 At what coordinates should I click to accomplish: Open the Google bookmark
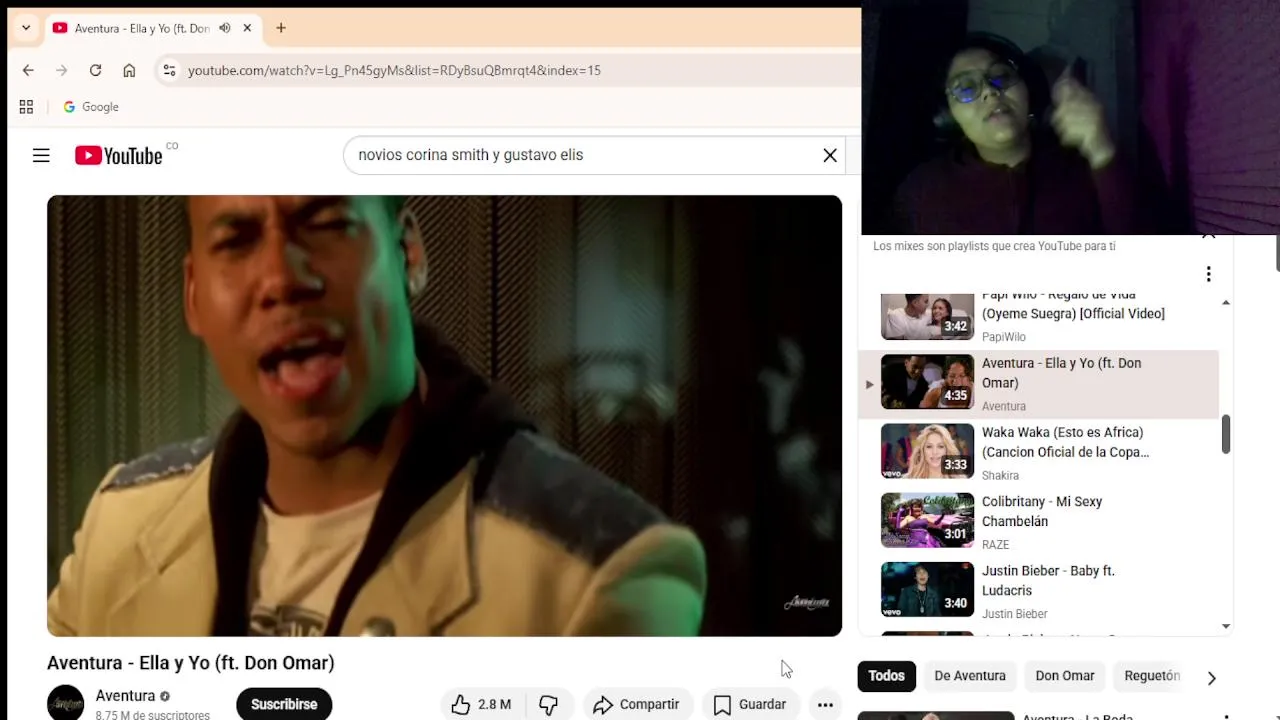91,107
